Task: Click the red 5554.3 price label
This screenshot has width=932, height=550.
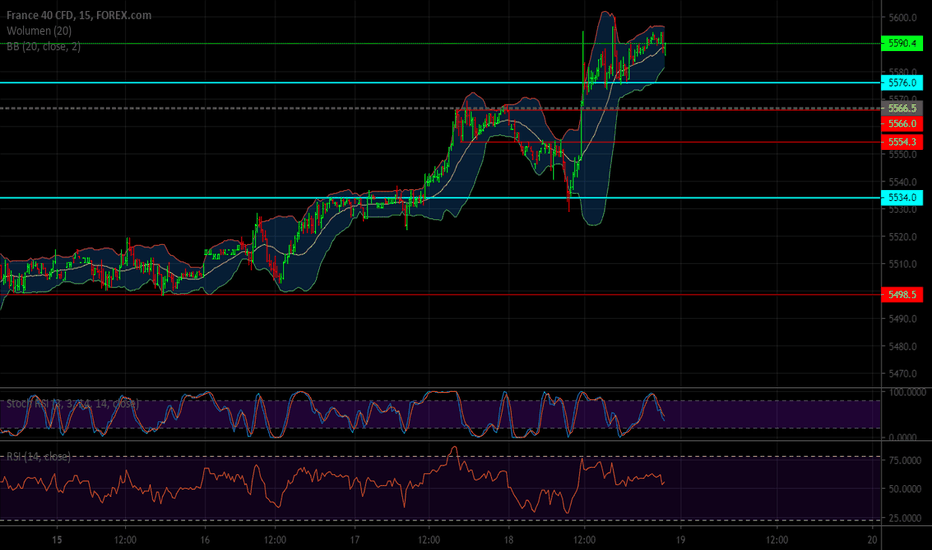Action: click(902, 142)
